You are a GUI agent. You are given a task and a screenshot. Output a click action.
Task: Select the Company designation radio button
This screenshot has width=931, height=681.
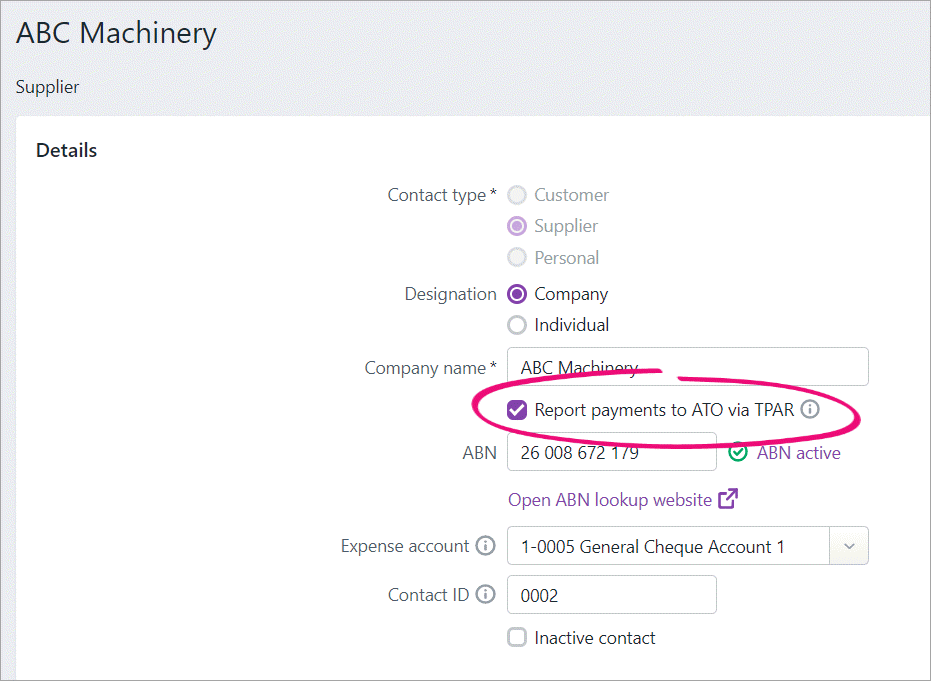517,294
